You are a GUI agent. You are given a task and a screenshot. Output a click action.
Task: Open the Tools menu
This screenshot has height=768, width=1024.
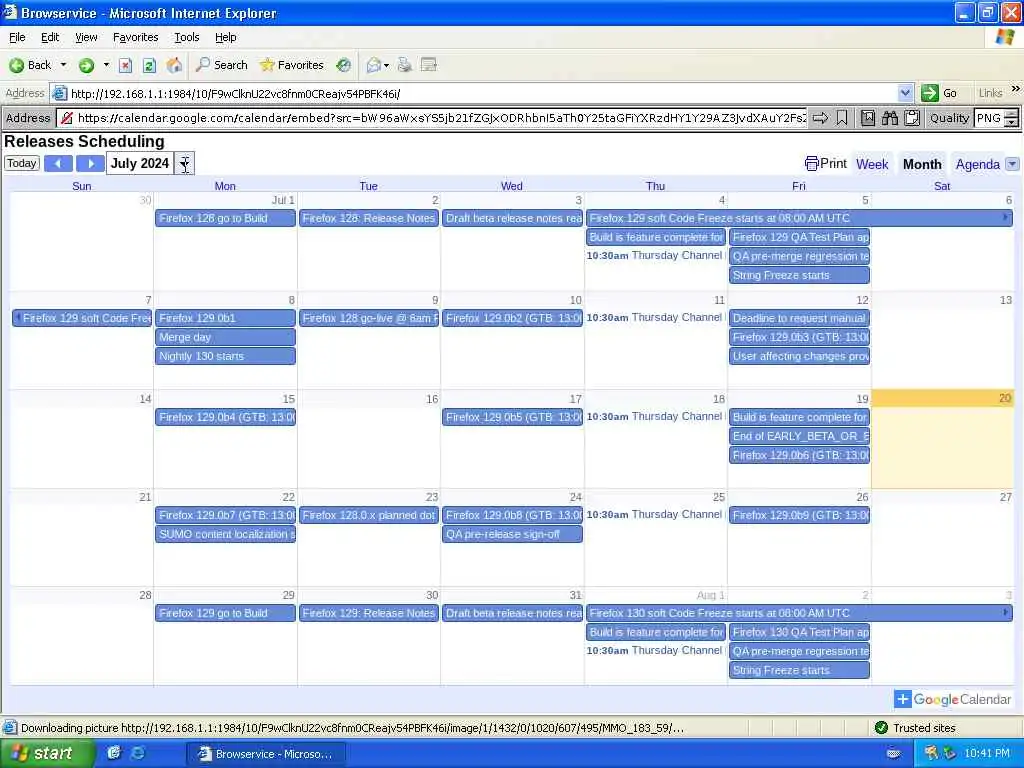tap(186, 37)
